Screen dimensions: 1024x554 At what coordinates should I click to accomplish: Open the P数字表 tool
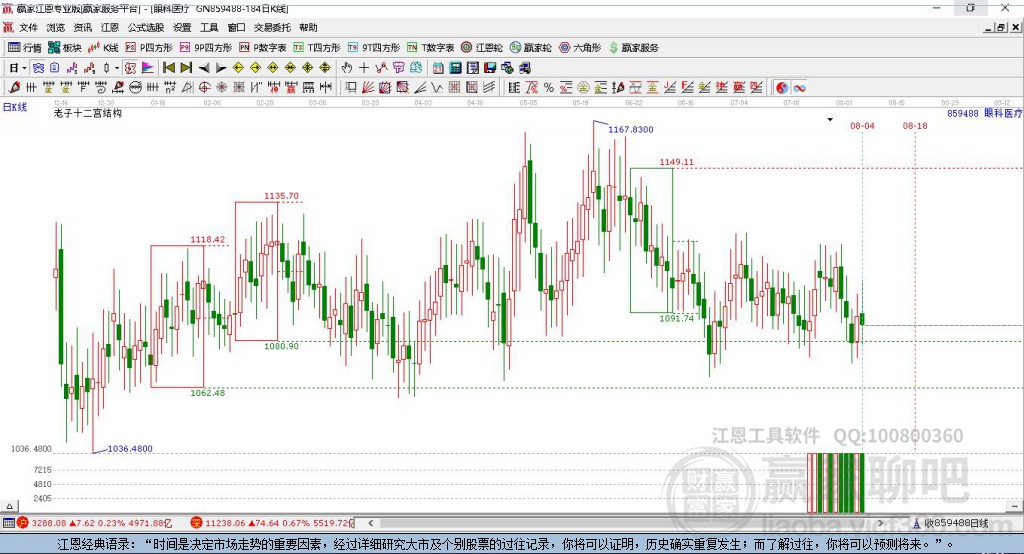point(263,48)
